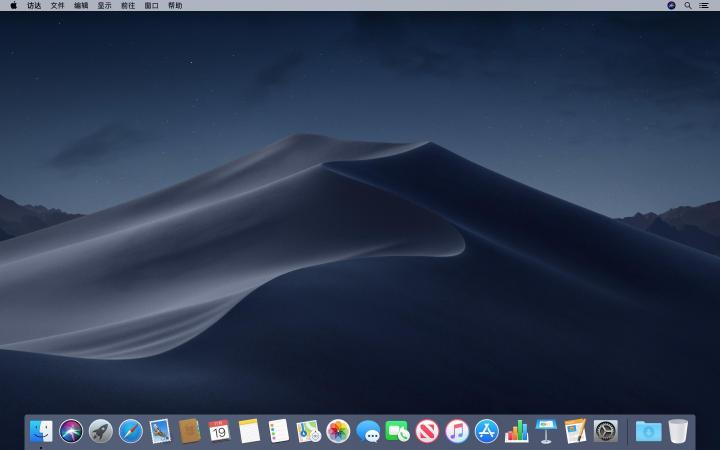Open Downloads folder in Dock

coord(648,431)
